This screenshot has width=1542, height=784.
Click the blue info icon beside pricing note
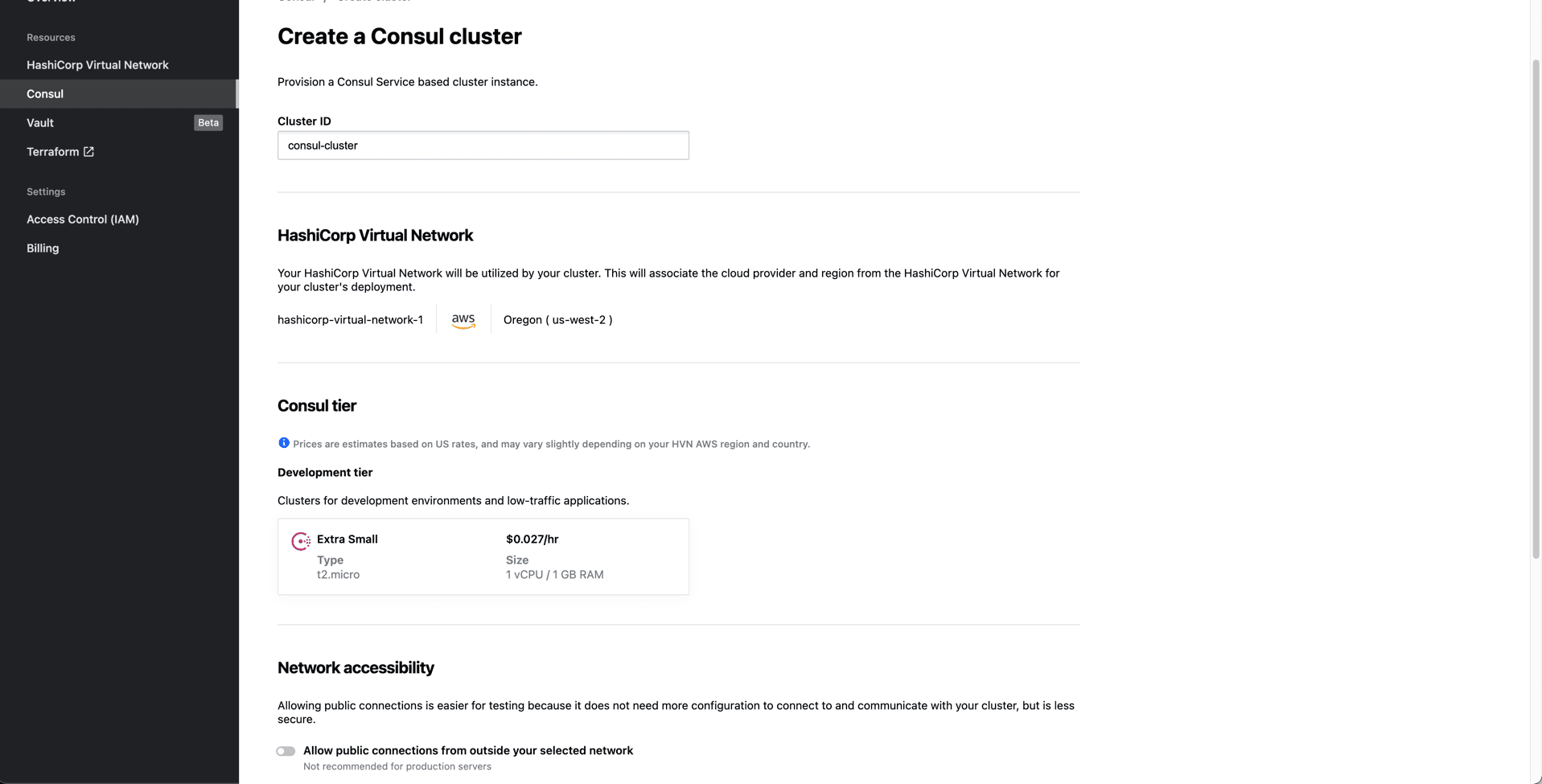(284, 443)
